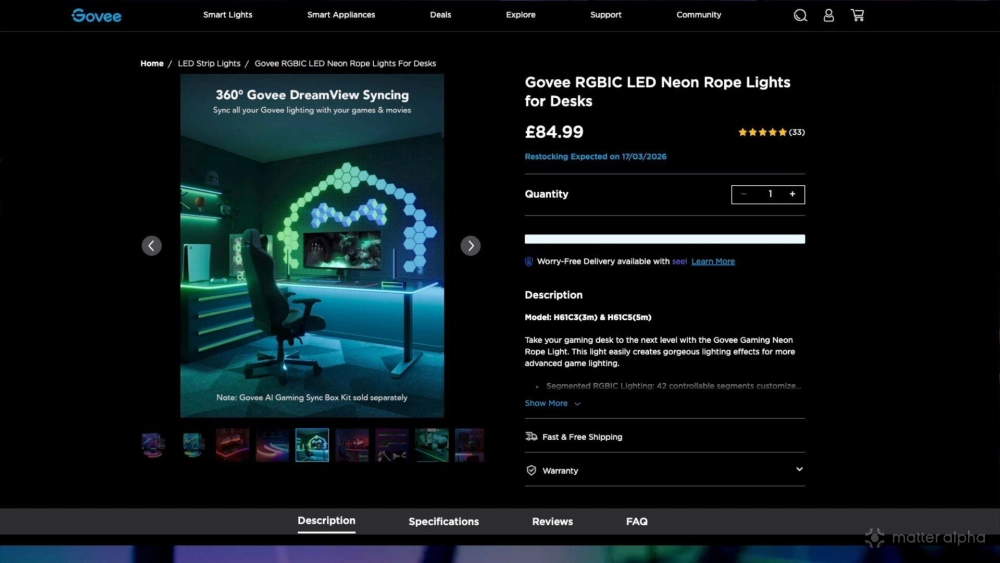Switch to the Specifications tab
Viewport: 1000px width, 563px height.
[x=443, y=521]
